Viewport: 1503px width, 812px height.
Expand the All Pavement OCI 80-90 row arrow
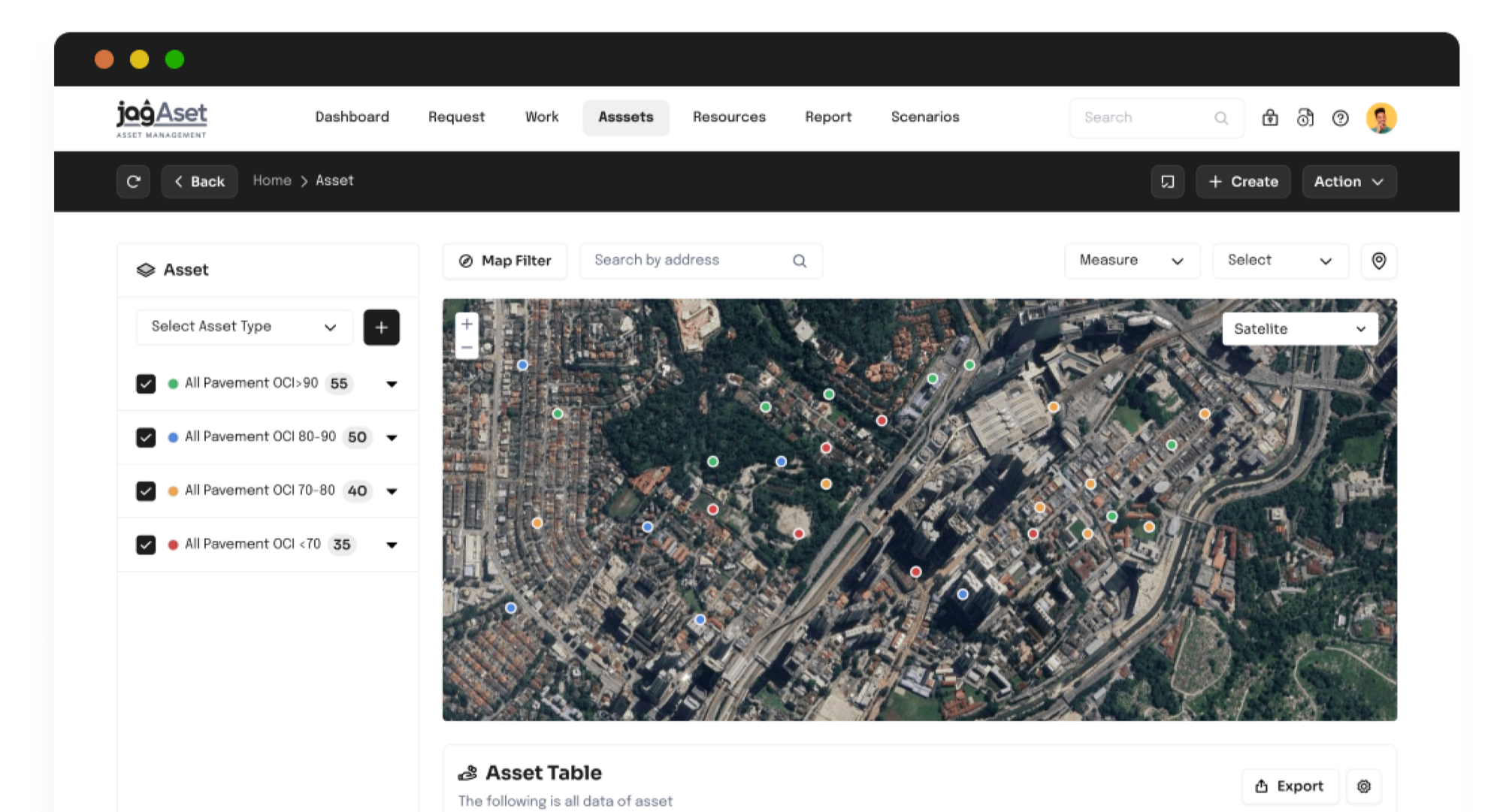[x=392, y=437]
